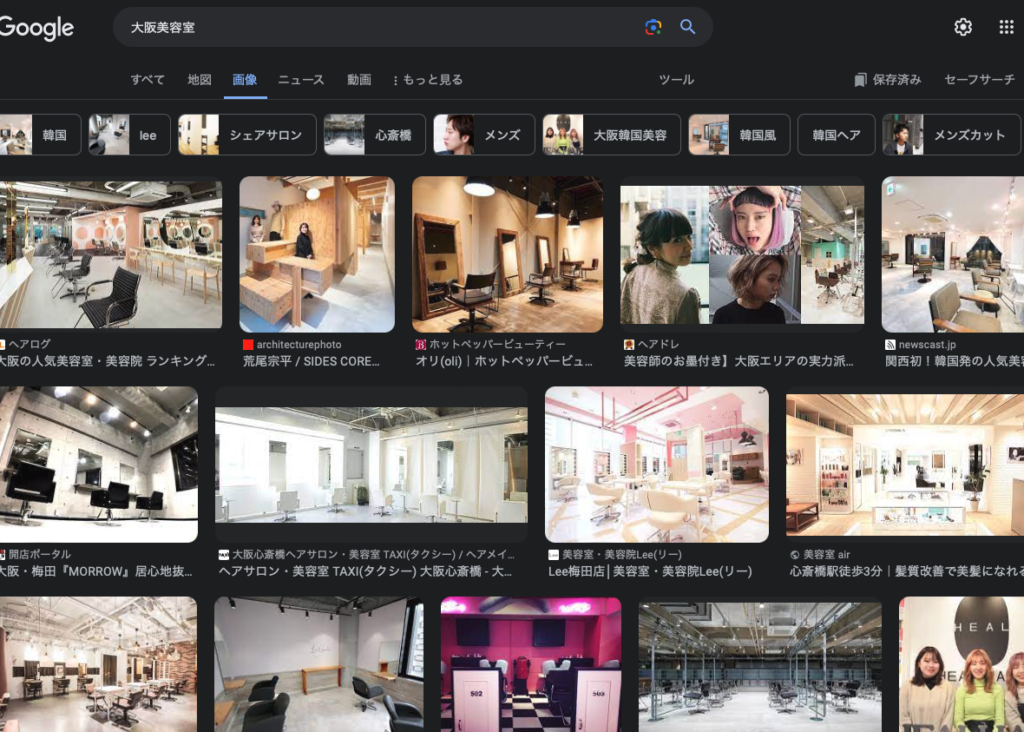Select the メンズカット filter chip
This screenshot has height=732, width=1024.
(x=951, y=135)
